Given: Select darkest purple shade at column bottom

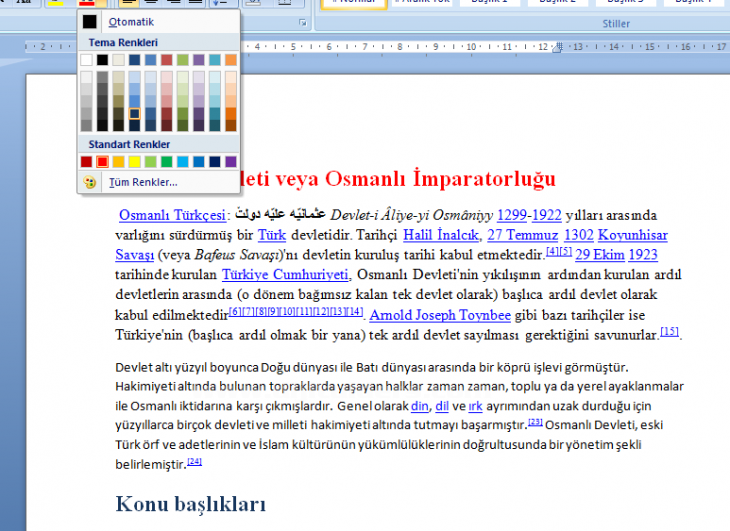Looking at the screenshot, I should [x=199, y=125].
